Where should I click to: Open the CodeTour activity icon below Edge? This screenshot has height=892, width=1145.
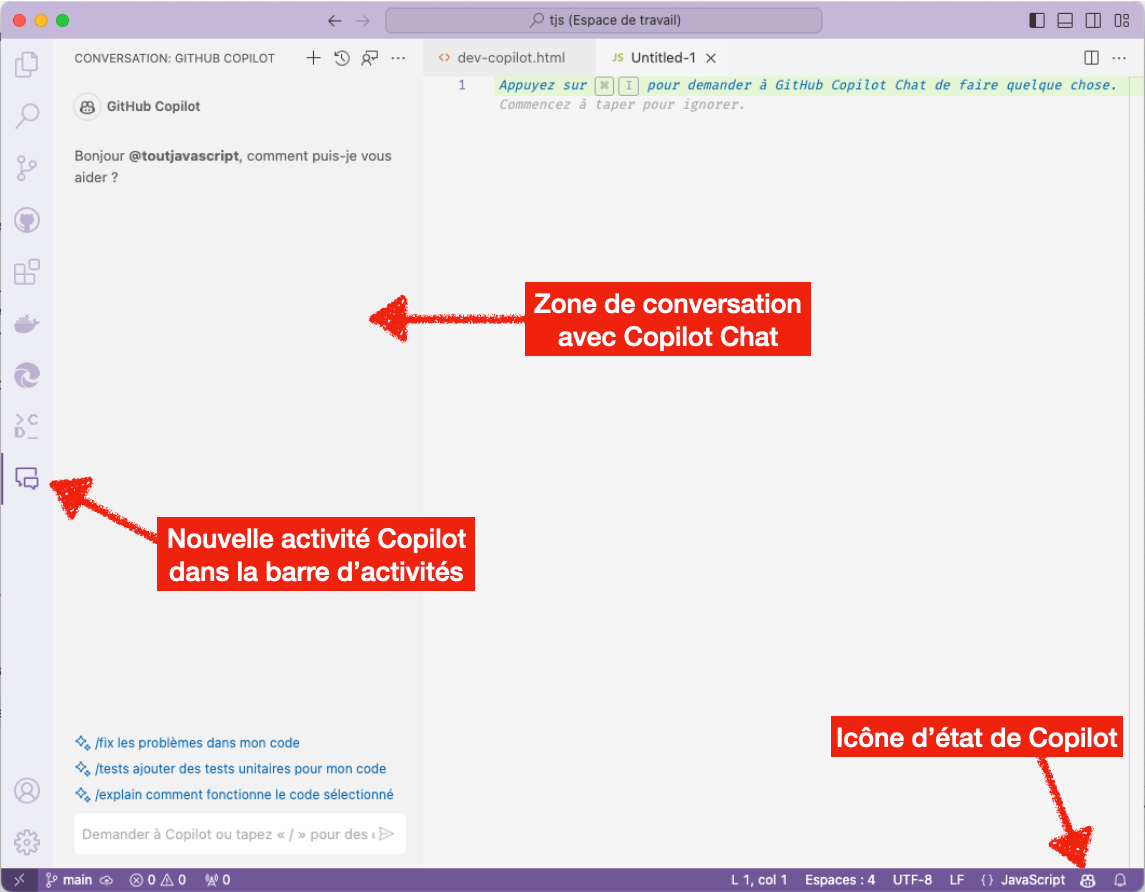(x=26, y=426)
